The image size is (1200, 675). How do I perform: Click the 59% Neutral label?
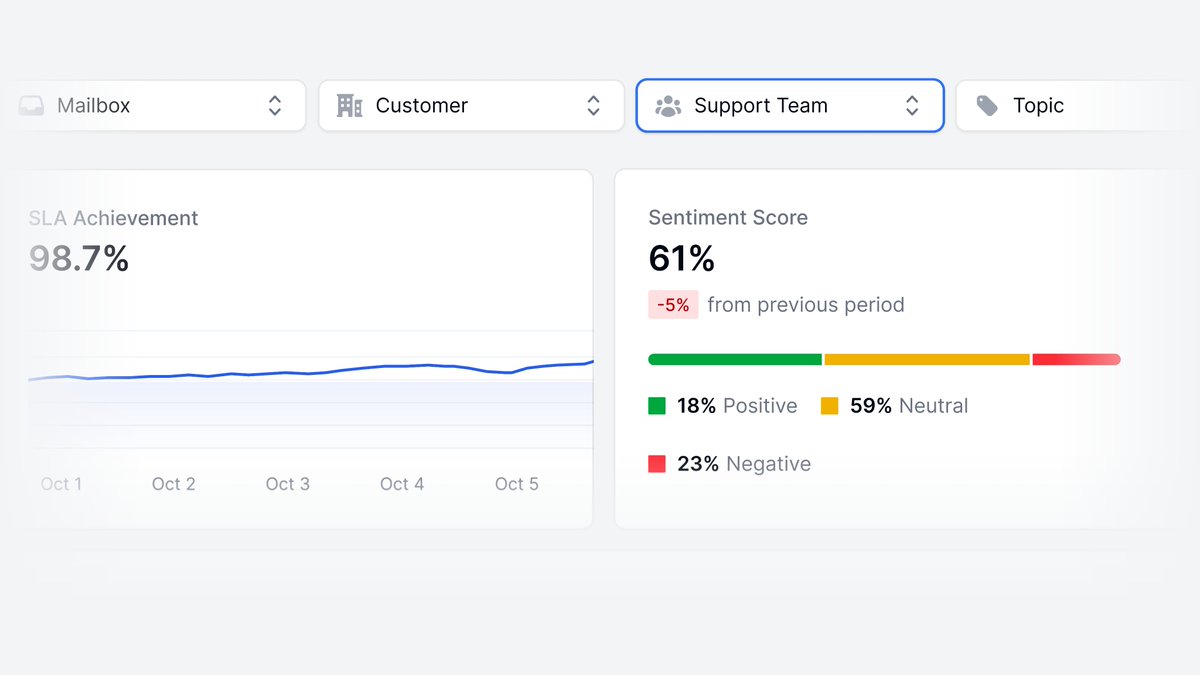(x=909, y=406)
